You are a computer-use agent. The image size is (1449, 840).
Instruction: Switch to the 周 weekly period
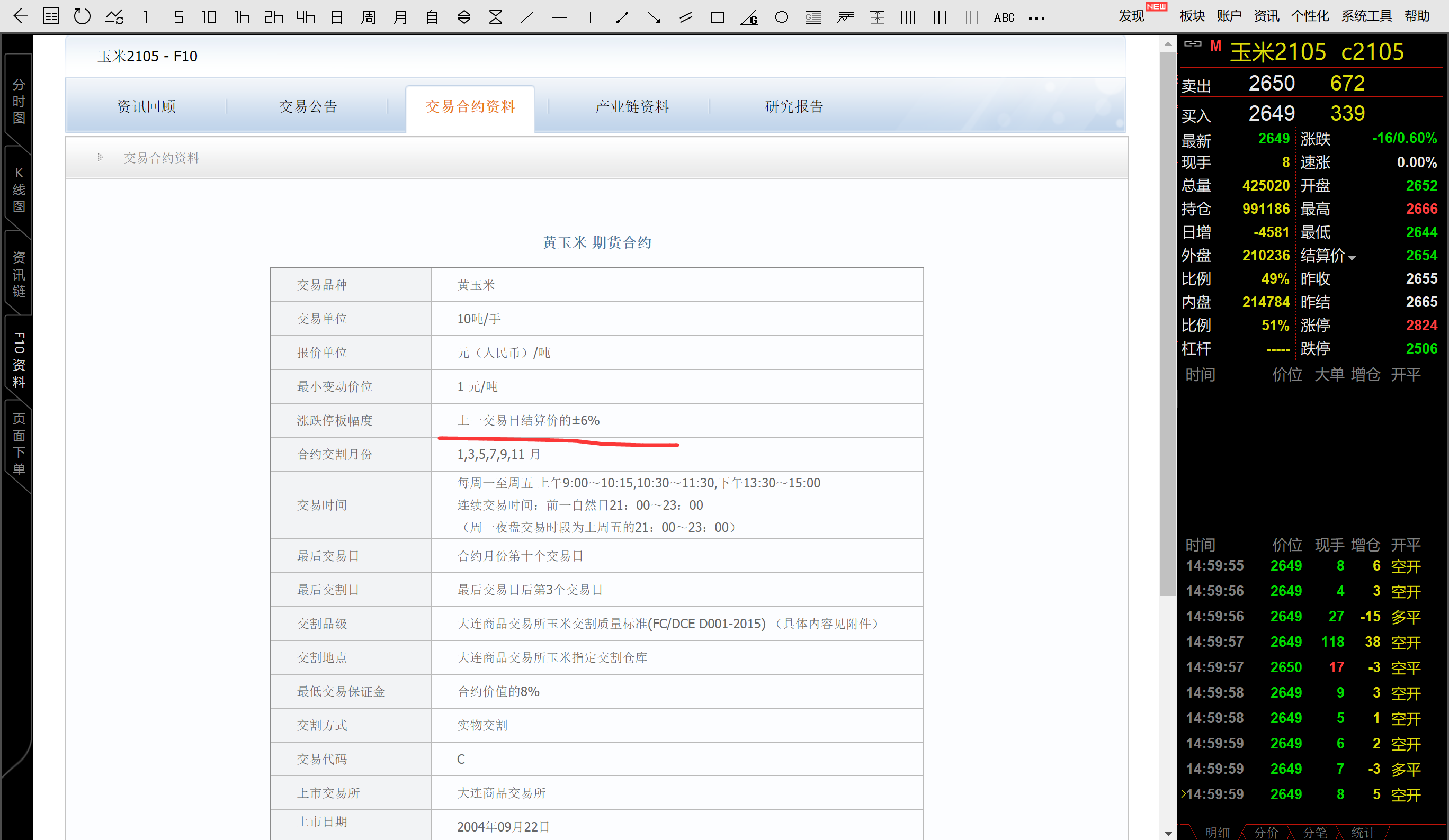tap(368, 17)
